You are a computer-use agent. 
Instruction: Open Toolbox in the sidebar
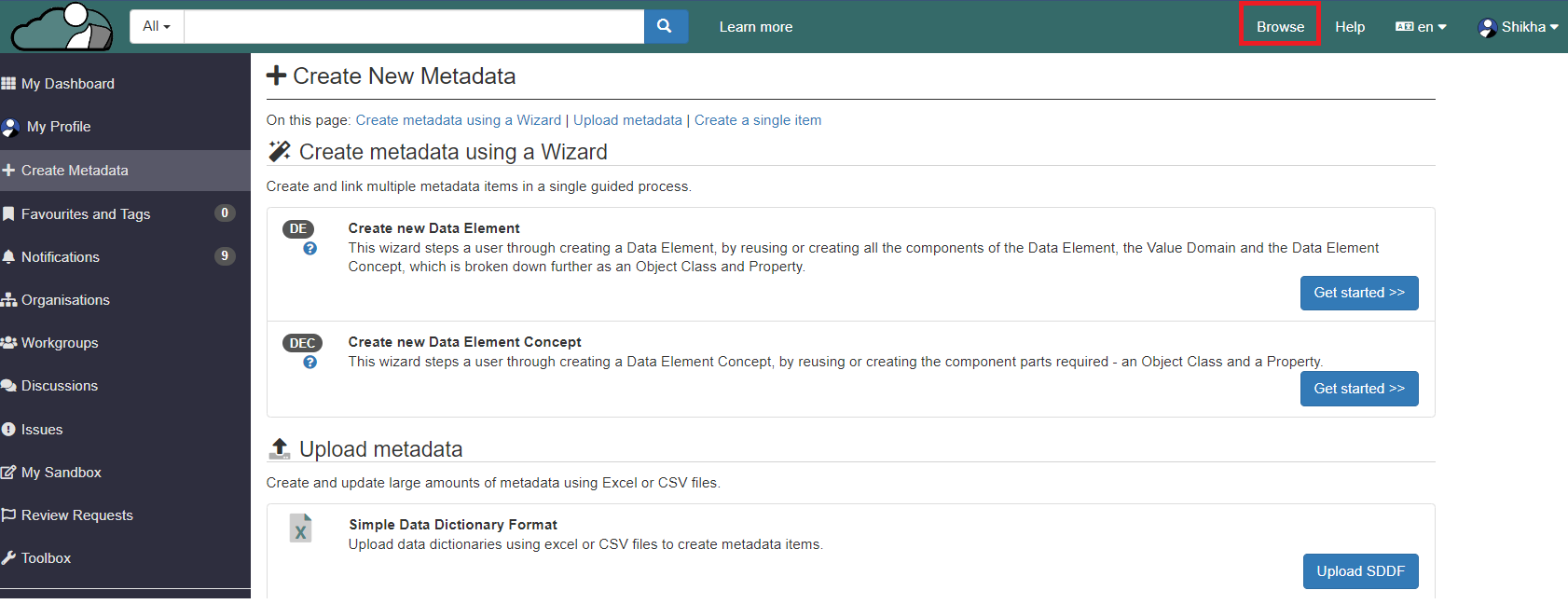[46, 558]
